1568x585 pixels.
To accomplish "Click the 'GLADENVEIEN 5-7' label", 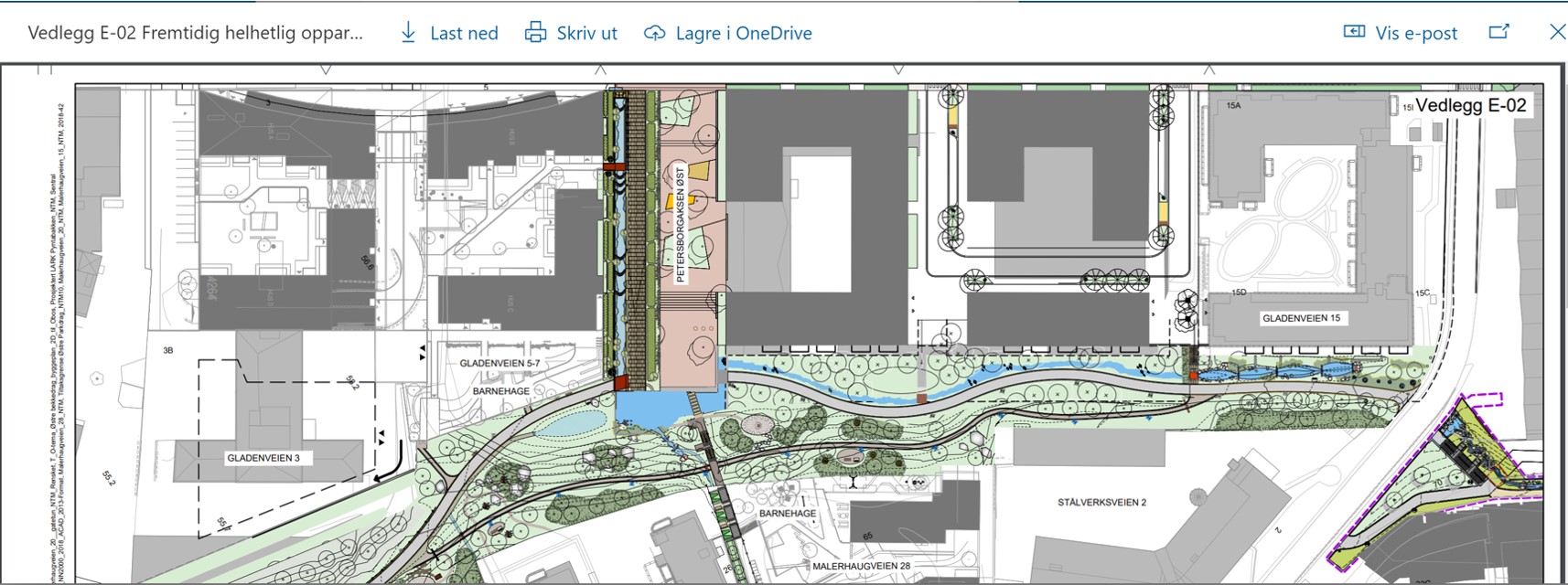I will (x=499, y=364).
